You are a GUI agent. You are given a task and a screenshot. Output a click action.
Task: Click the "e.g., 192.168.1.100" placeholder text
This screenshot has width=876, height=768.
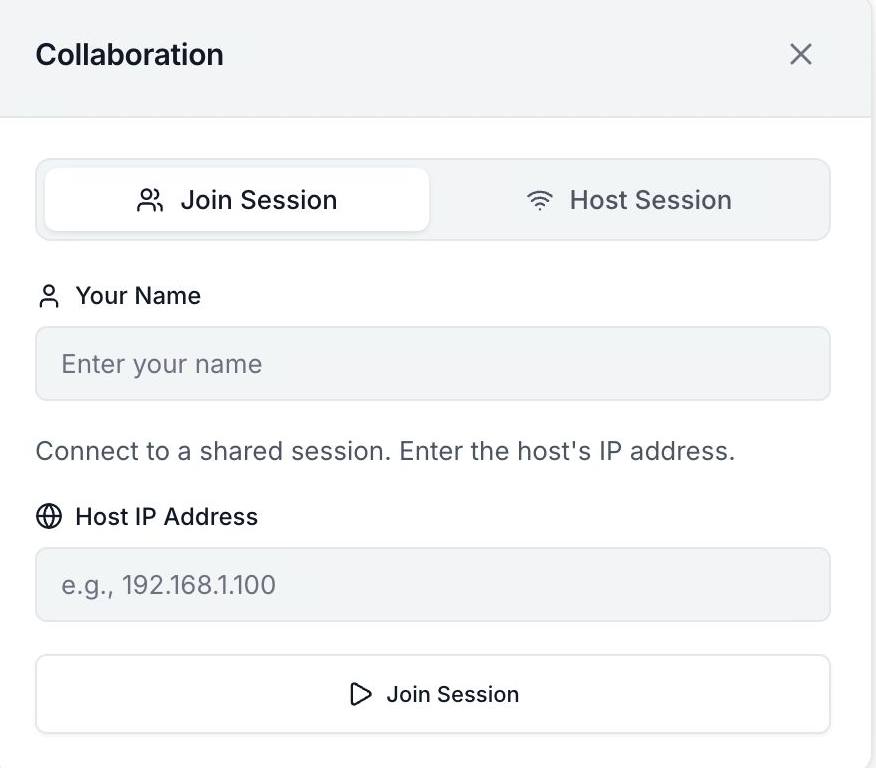tap(168, 584)
